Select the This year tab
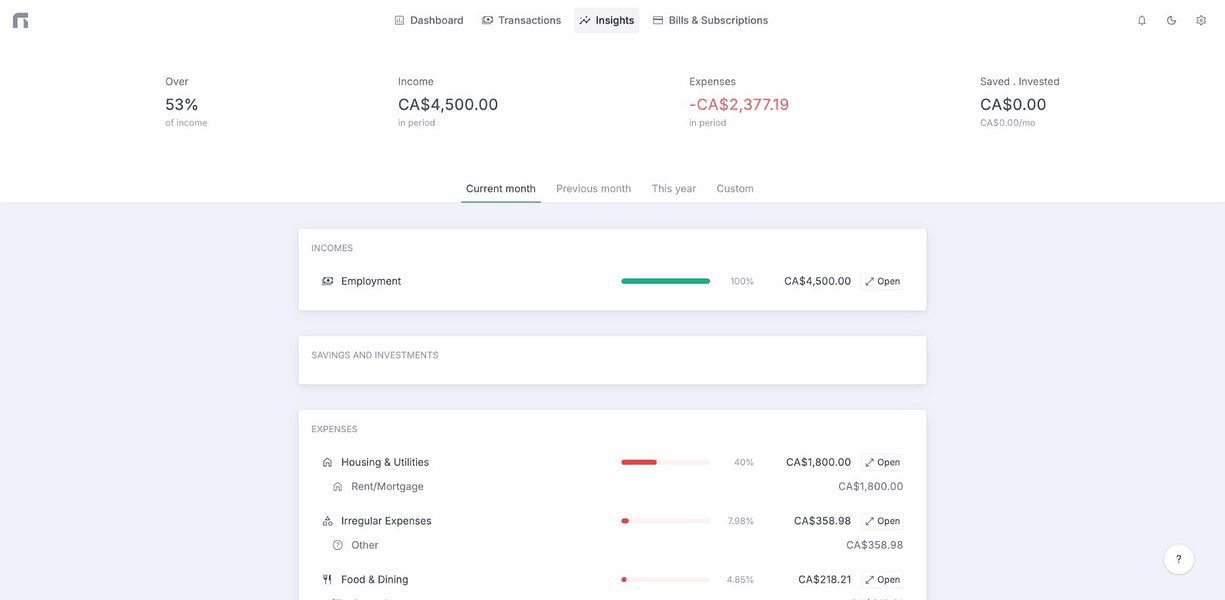 tap(674, 189)
